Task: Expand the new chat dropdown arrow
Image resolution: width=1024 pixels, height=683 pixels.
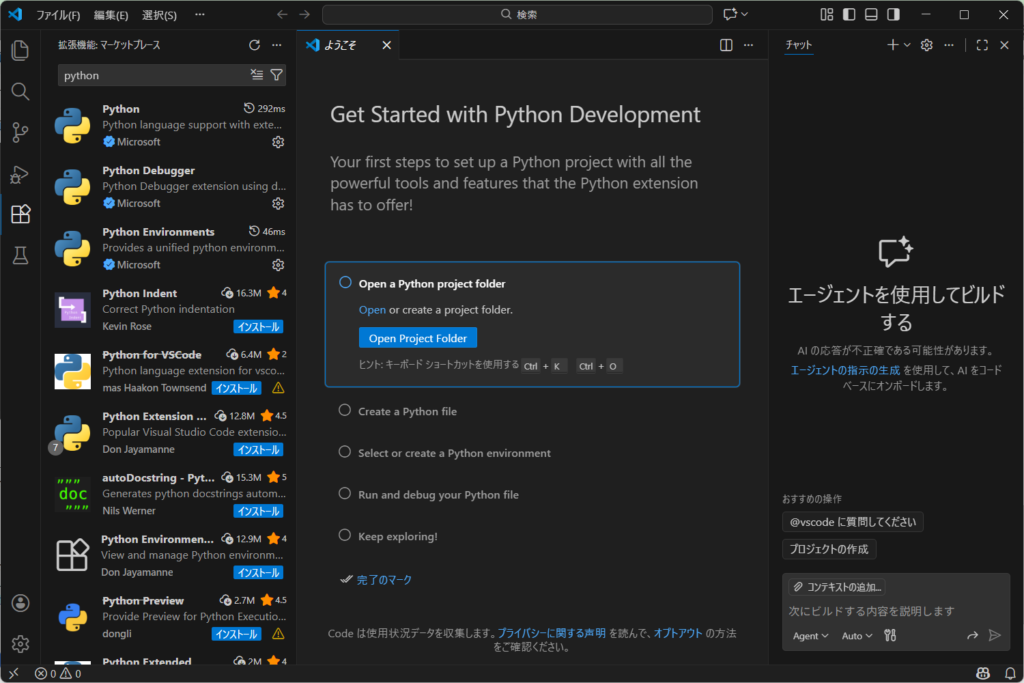Action: click(x=907, y=45)
